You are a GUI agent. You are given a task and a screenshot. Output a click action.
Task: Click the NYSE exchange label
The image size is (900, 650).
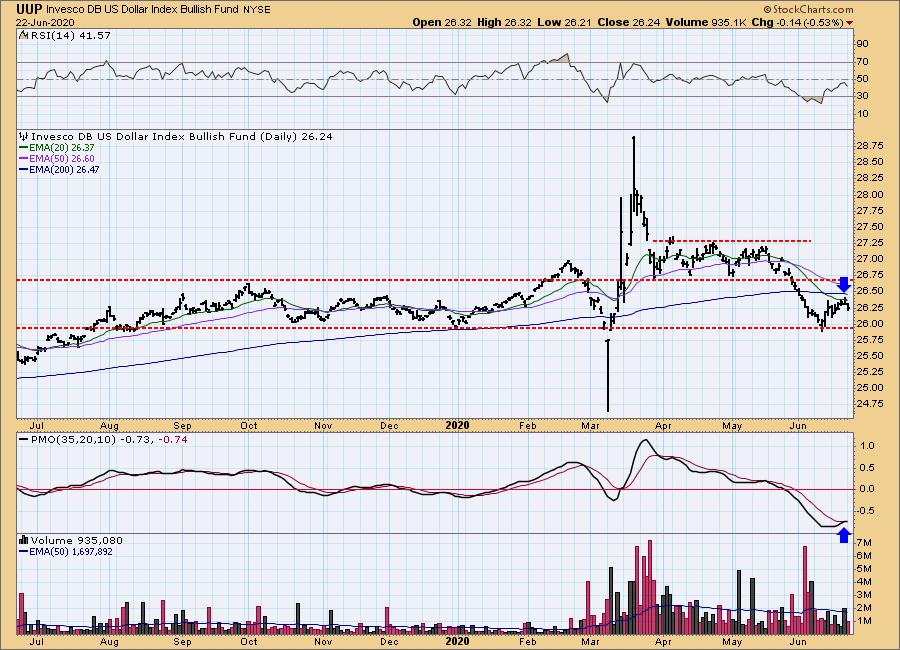pos(257,10)
